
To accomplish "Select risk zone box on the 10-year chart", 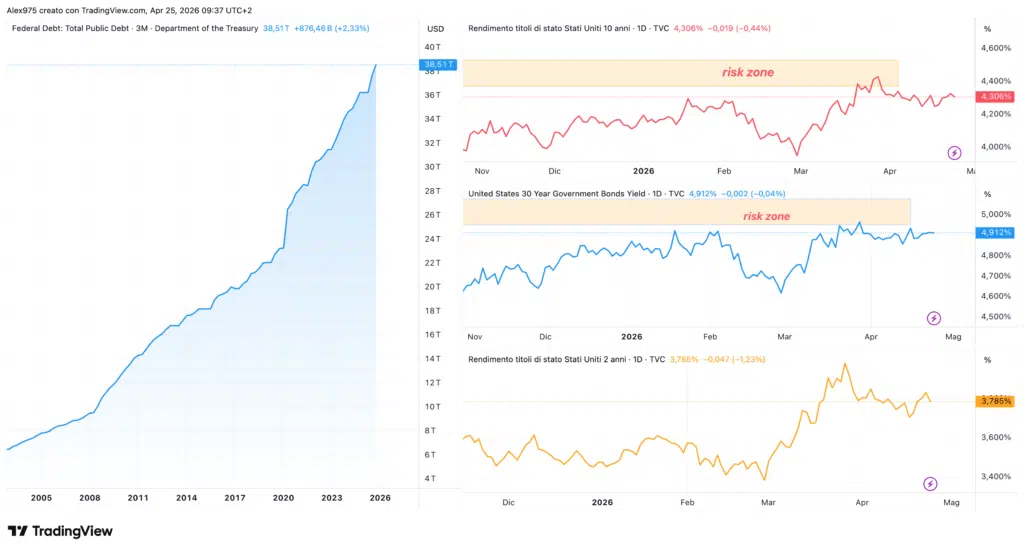I will pos(680,72).
